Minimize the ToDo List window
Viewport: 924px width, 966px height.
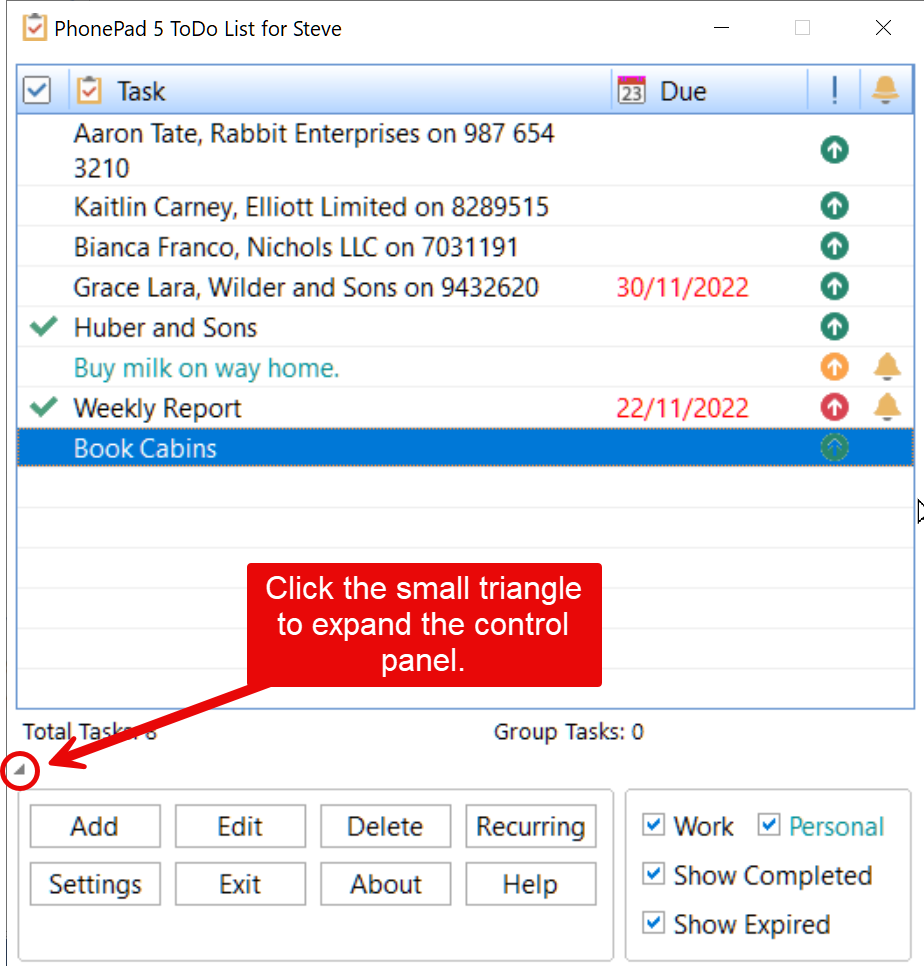pos(721,28)
